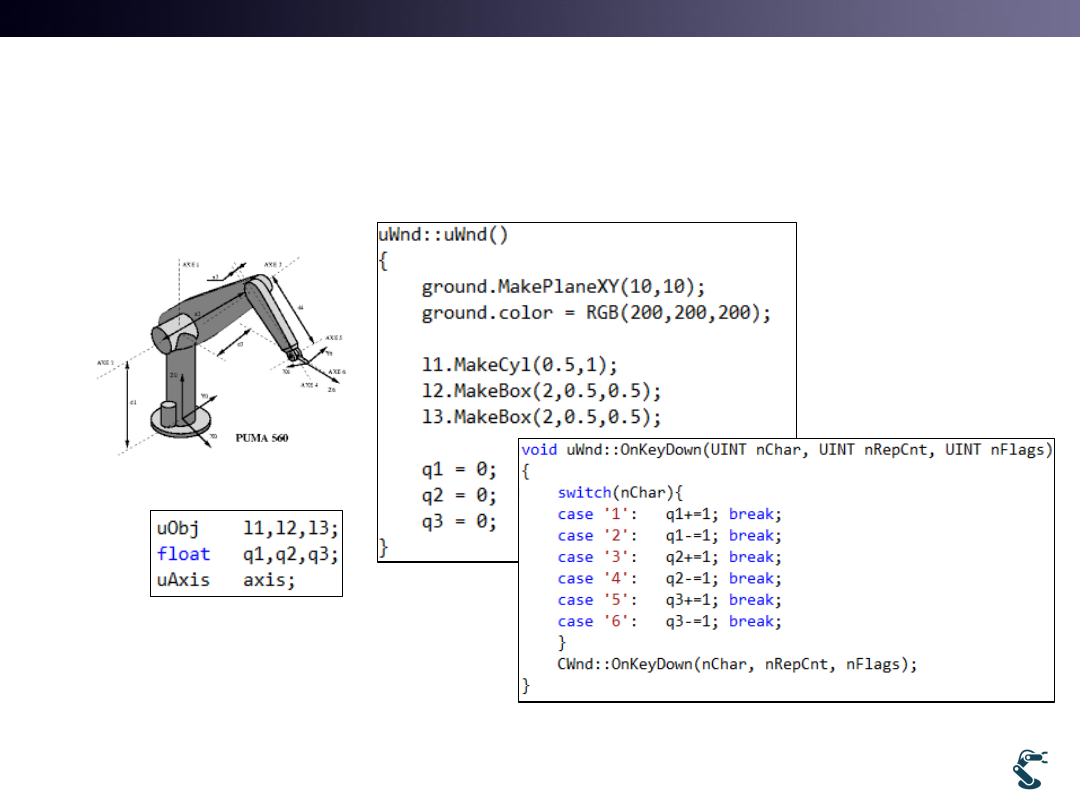Screen dimensions: 1080x810
Task: Select the 'uAxis axis;' declaration line
Action: [226, 579]
